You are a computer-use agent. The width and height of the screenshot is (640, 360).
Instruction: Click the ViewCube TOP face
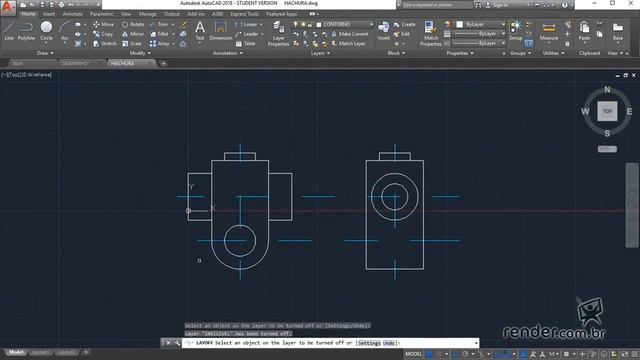coord(607,111)
